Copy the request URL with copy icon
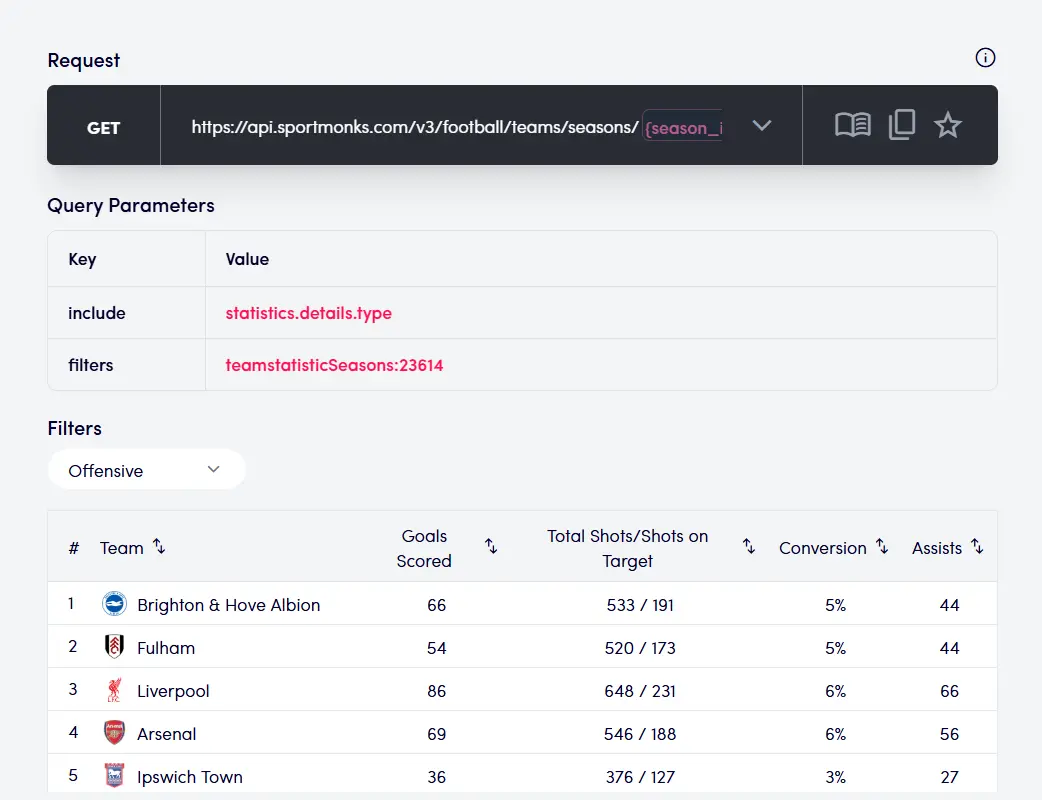 (902, 125)
